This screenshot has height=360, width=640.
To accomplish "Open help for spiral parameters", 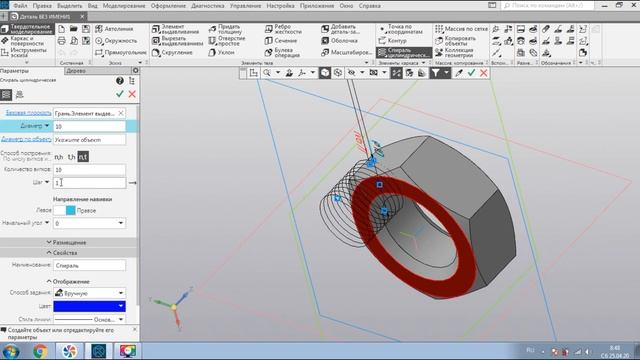I will click(120, 81).
